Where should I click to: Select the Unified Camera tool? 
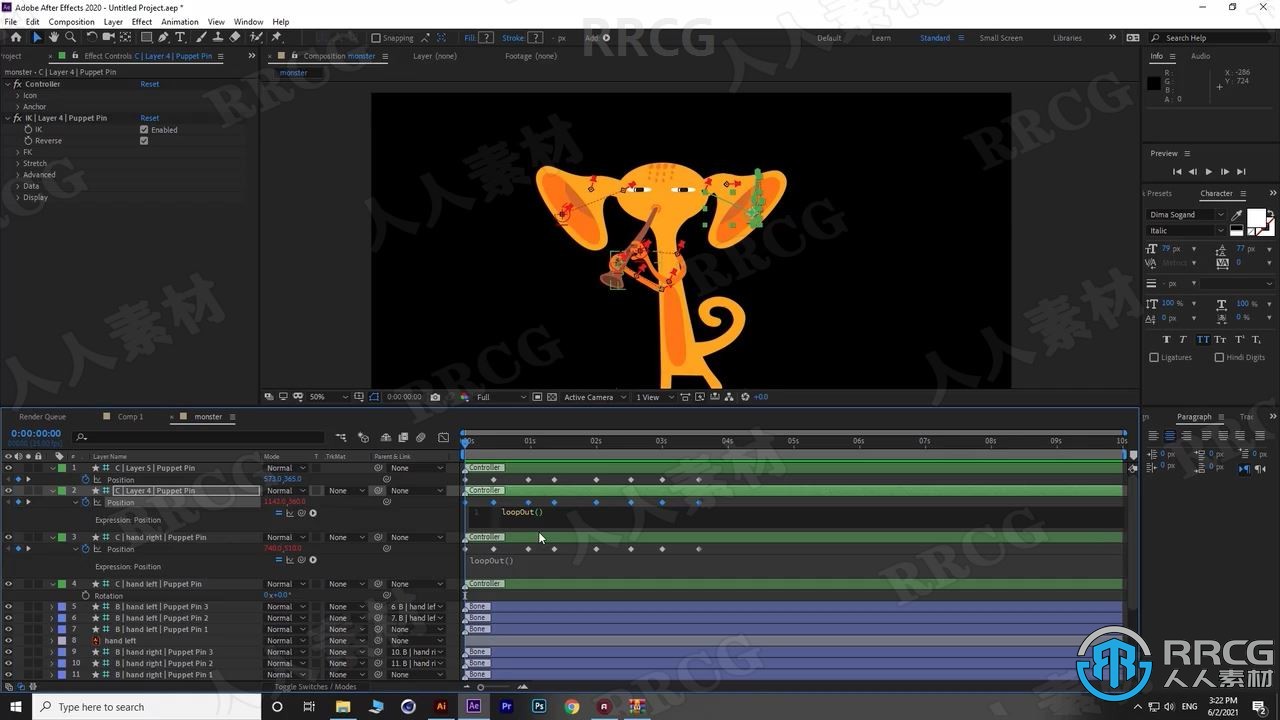(108, 37)
